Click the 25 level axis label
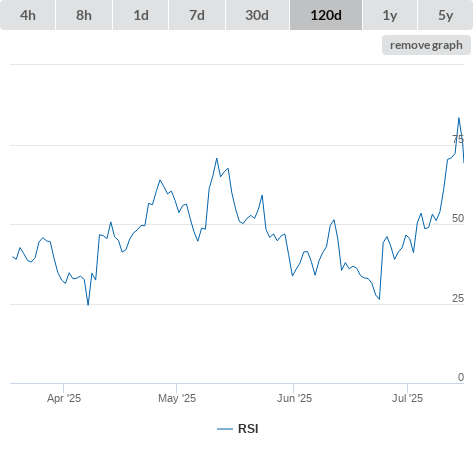 click(458, 298)
